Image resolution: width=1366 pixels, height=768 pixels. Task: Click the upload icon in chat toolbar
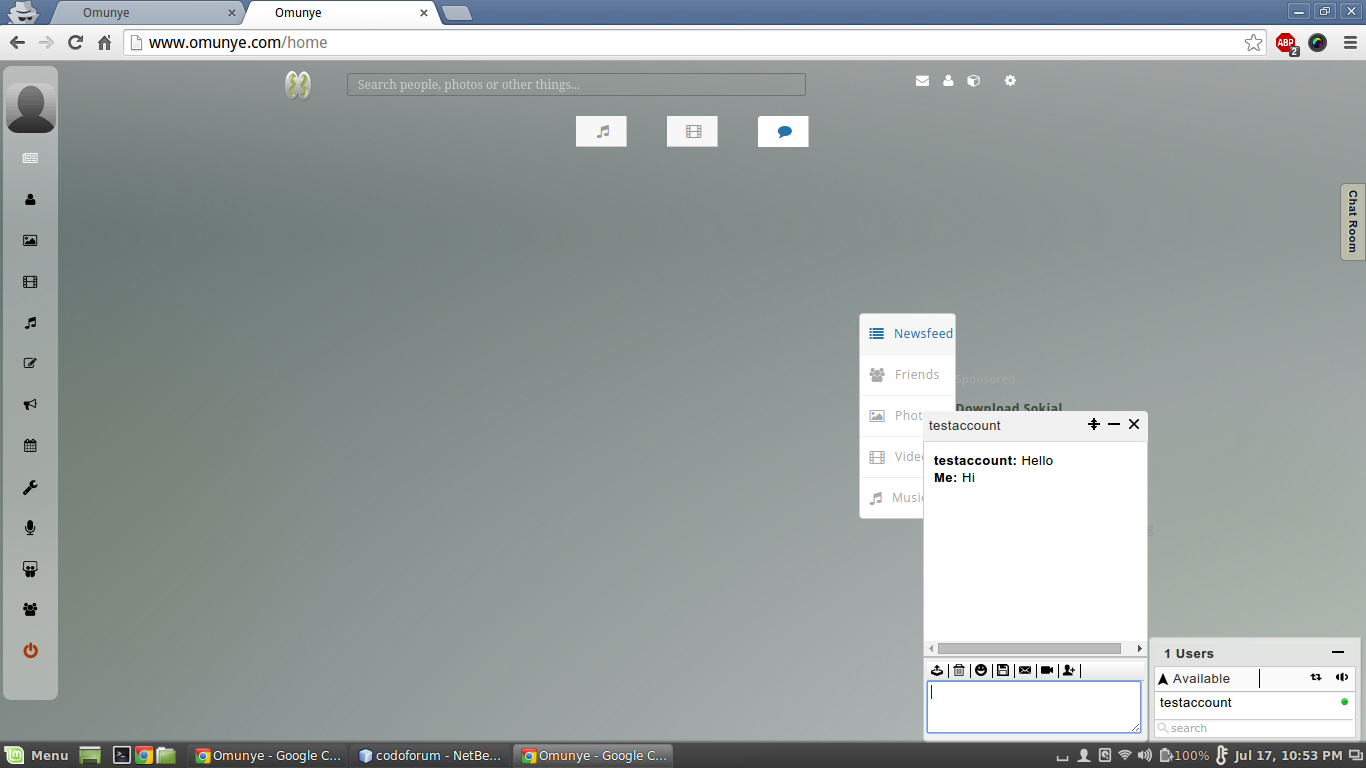(937, 670)
